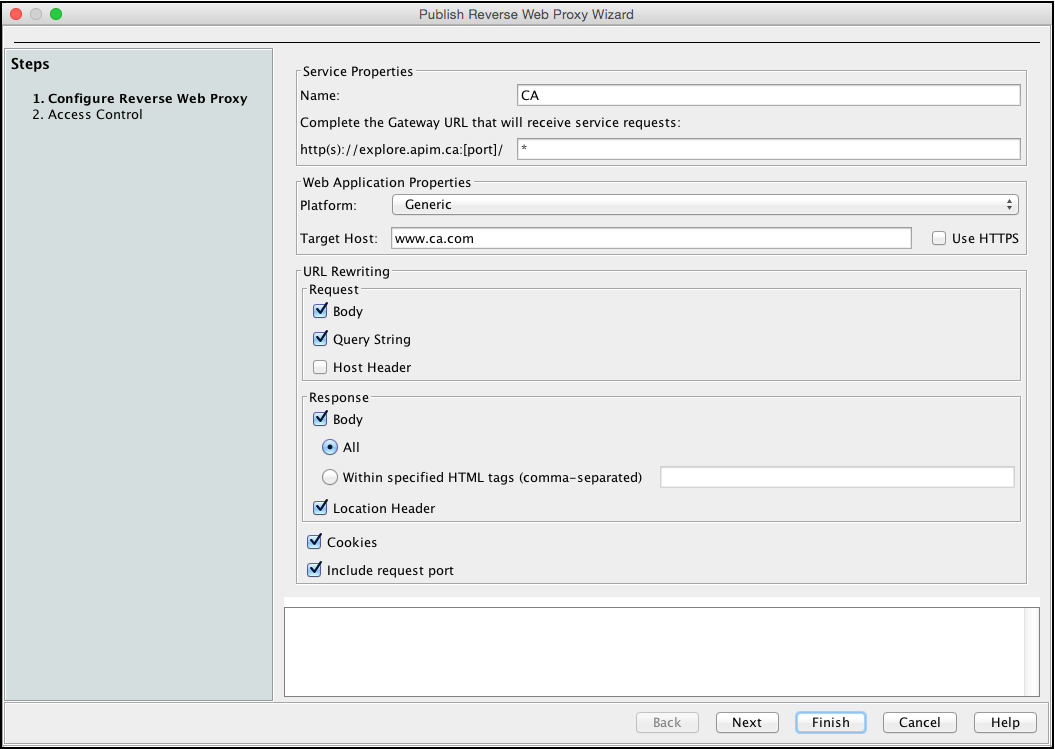1055x749 pixels.
Task: Select the All radio button
Action: [x=330, y=448]
